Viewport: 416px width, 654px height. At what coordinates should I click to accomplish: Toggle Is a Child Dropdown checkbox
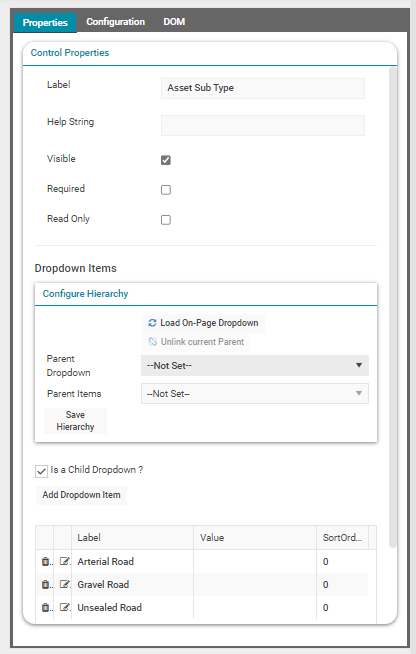tap(41, 471)
